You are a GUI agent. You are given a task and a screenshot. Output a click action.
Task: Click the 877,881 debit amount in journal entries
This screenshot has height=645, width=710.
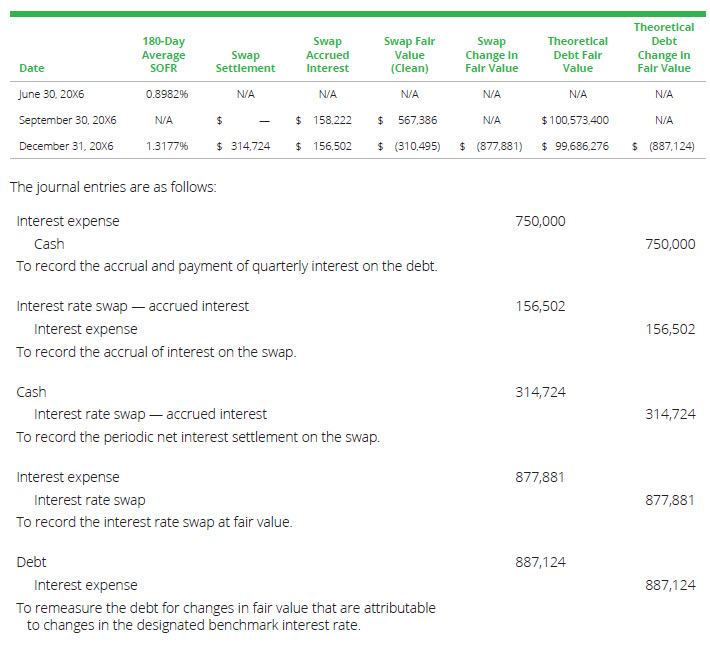coord(540,477)
